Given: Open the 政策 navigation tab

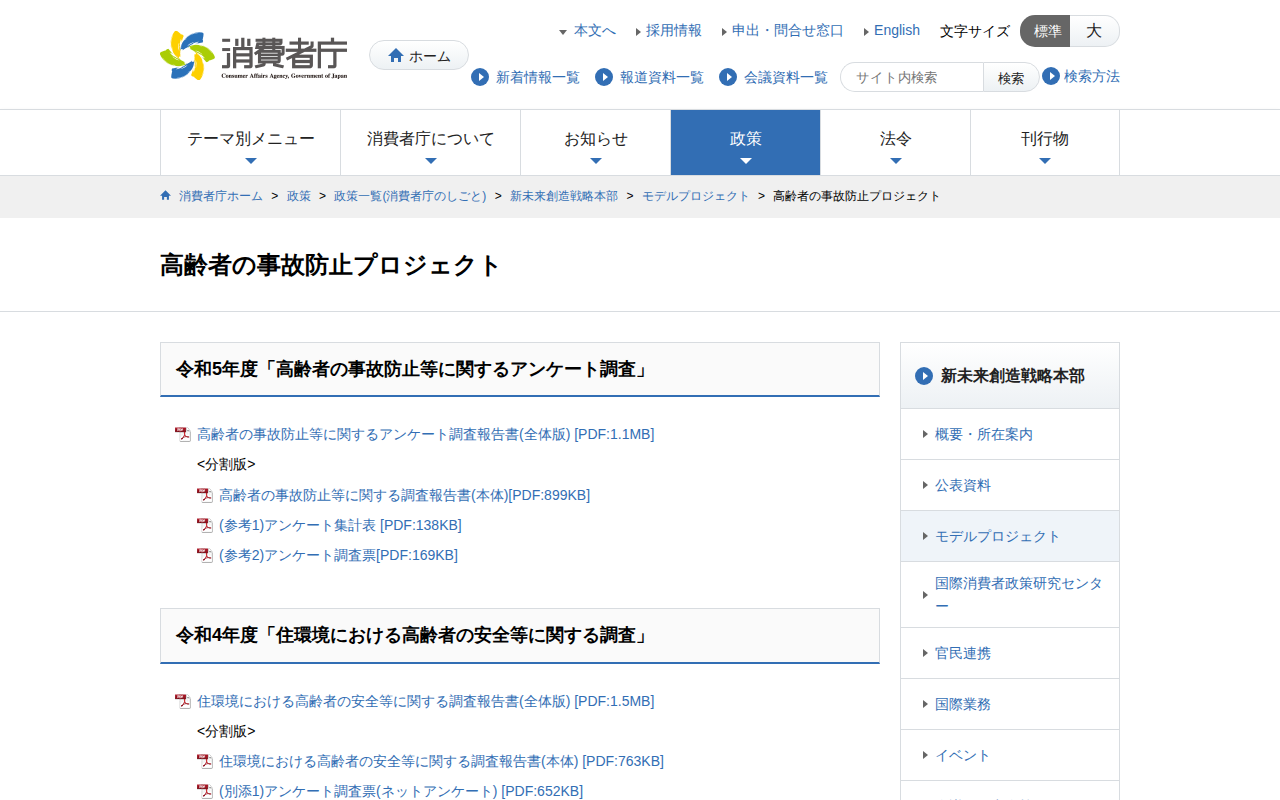Looking at the screenshot, I should [745, 142].
